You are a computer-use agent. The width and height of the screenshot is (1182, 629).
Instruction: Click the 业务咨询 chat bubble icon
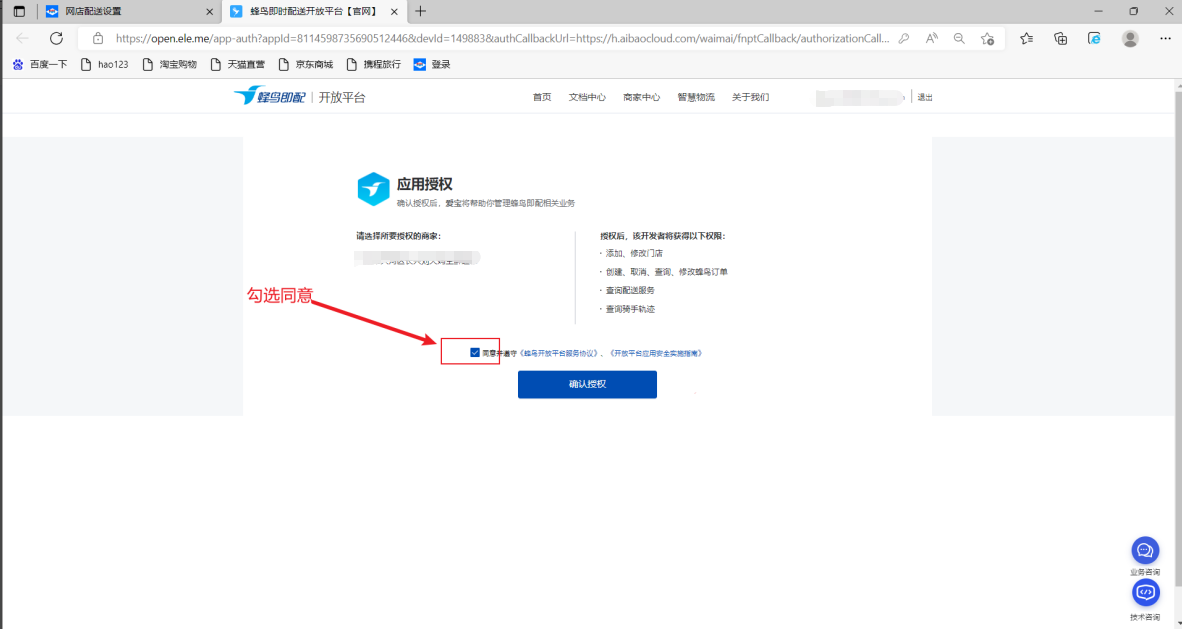(1145, 550)
